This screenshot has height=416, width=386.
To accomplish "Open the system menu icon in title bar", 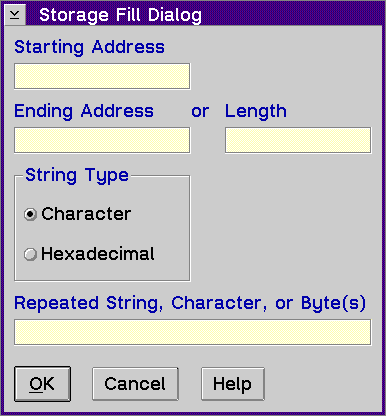I will tap(15, 15).
